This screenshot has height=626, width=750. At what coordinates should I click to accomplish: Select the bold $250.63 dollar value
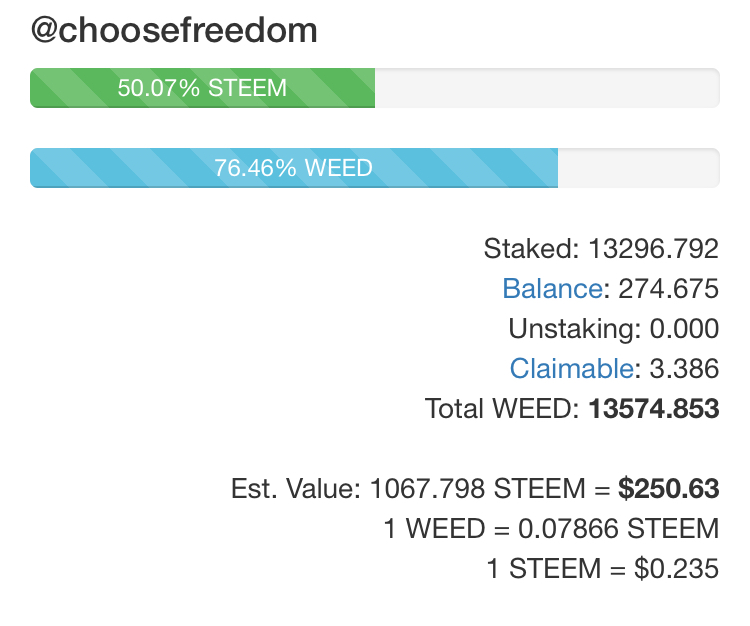pyautogui.click(x=668, y=489)
